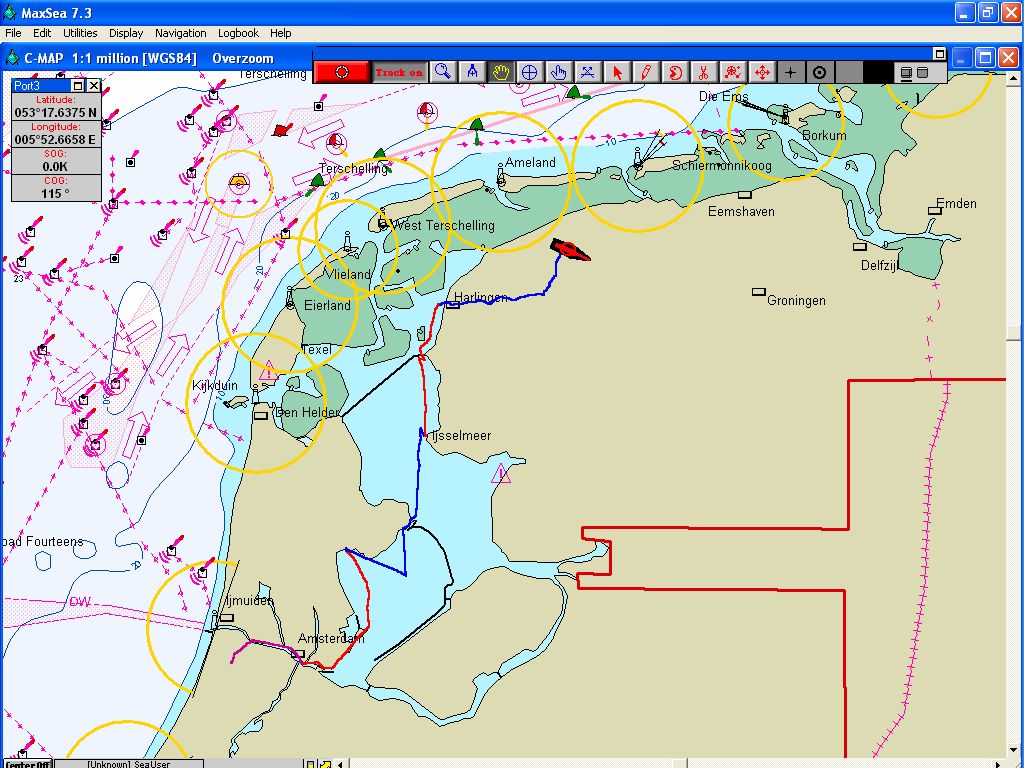Toggle the Track on button
The width and height of the screenshot is (1024, 768).
(400, 72)
